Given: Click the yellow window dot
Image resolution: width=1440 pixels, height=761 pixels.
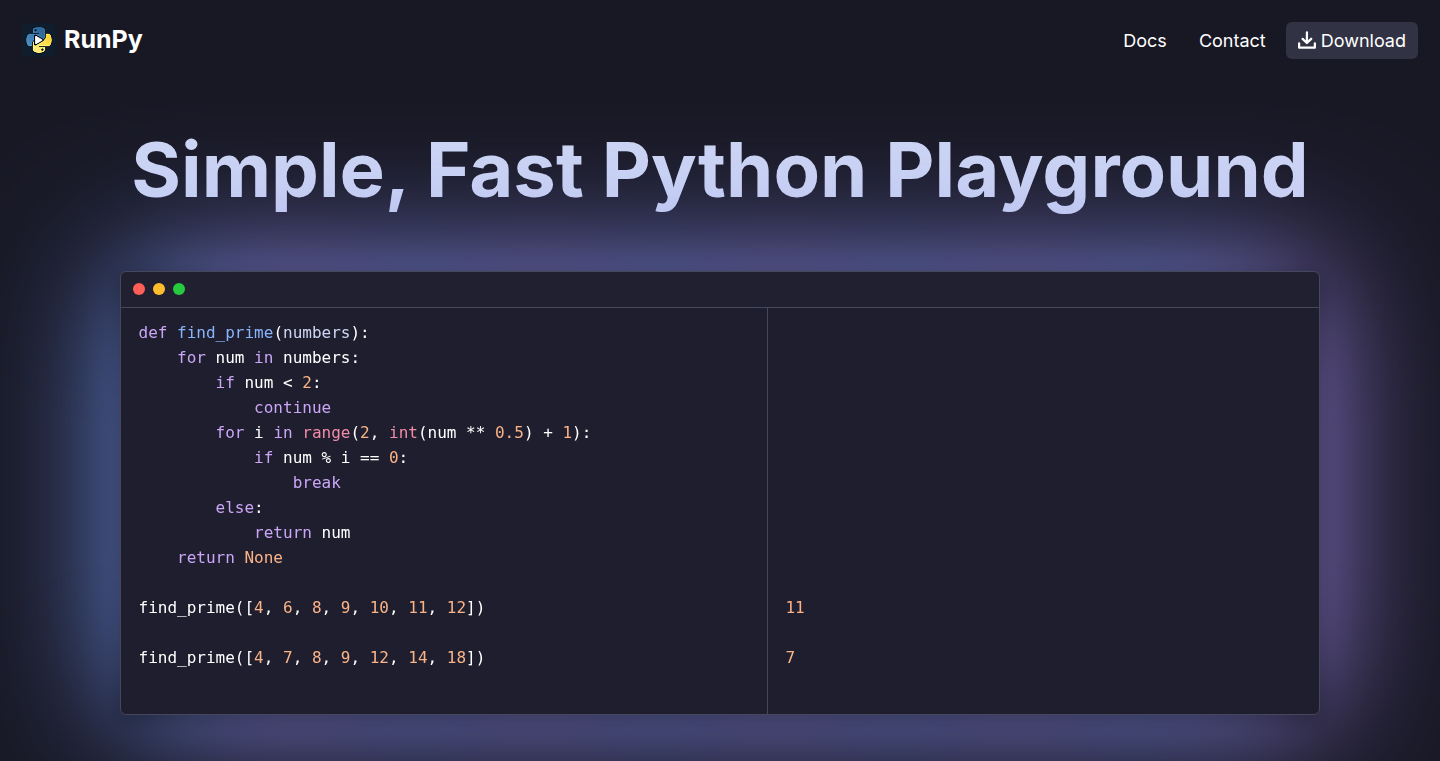Looking at the screenshot, I should (159, 289).
